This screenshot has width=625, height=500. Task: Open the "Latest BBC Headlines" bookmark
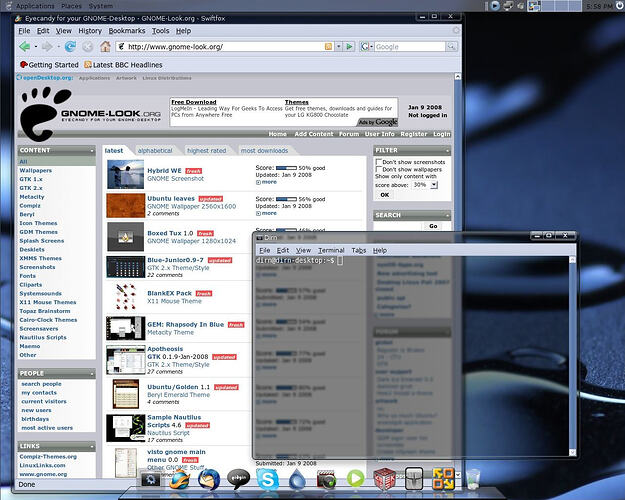(123, 65)
